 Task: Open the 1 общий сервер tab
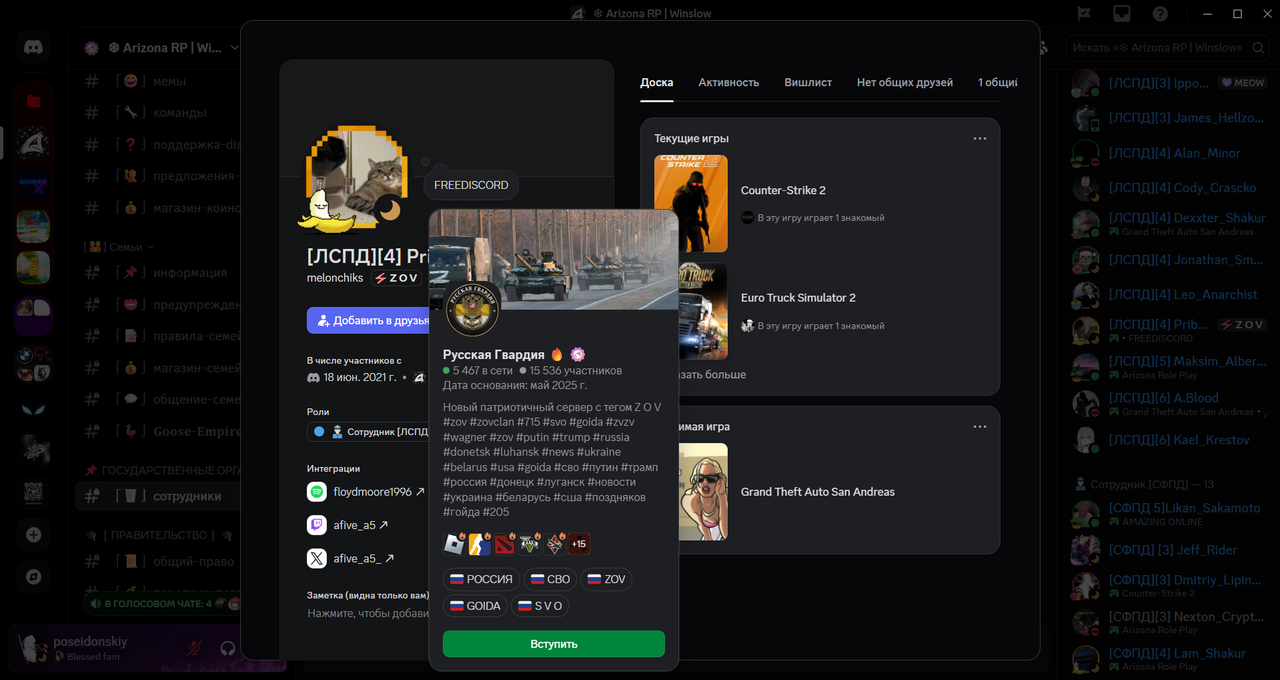[x=998, y=82]
